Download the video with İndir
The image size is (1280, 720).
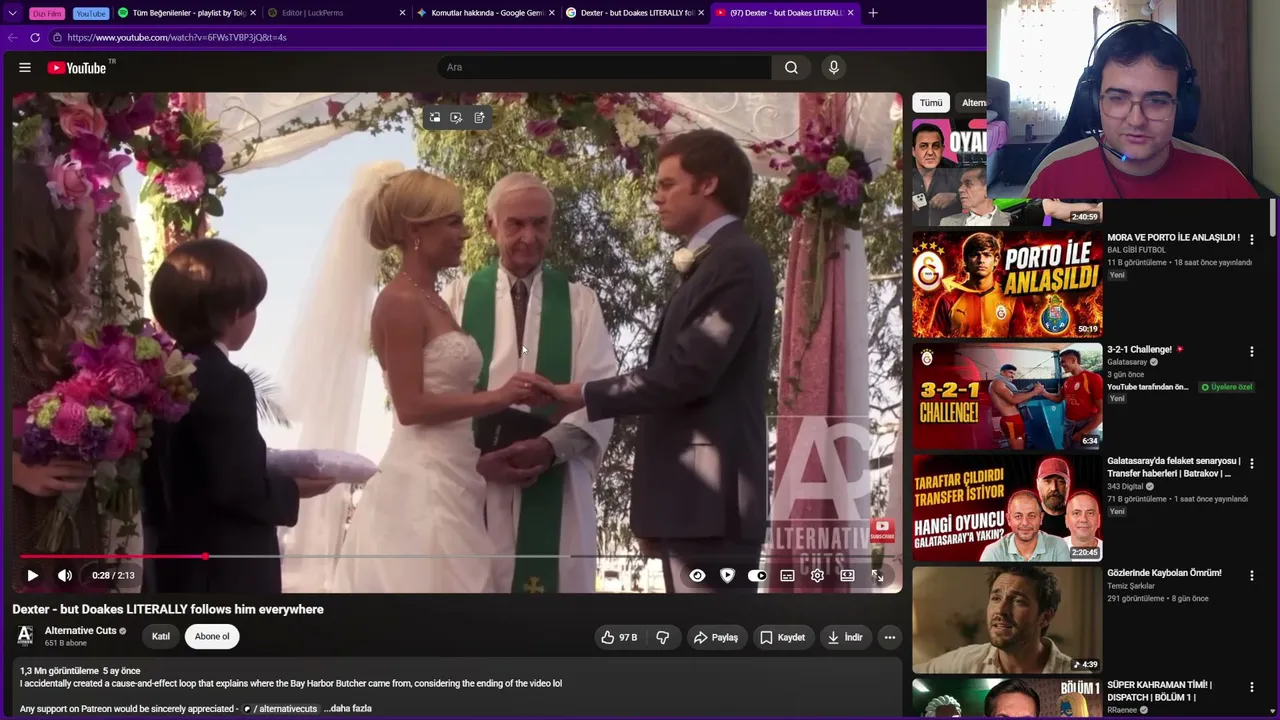pyautogui.click(x=845, y=637)
